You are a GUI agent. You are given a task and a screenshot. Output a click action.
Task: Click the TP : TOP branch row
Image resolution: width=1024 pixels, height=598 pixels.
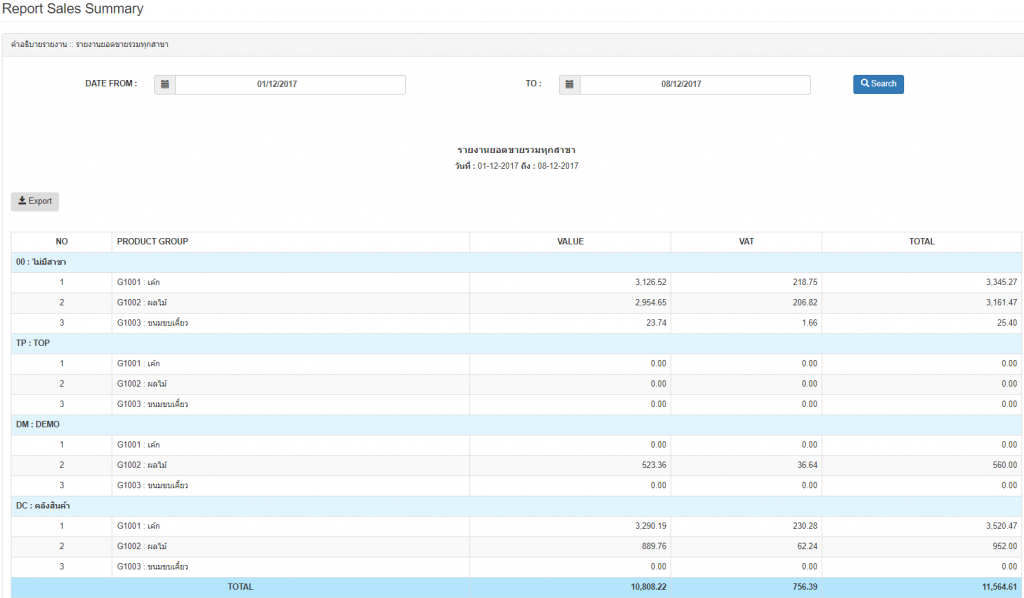pyautogui.click(x=516, y=343)
